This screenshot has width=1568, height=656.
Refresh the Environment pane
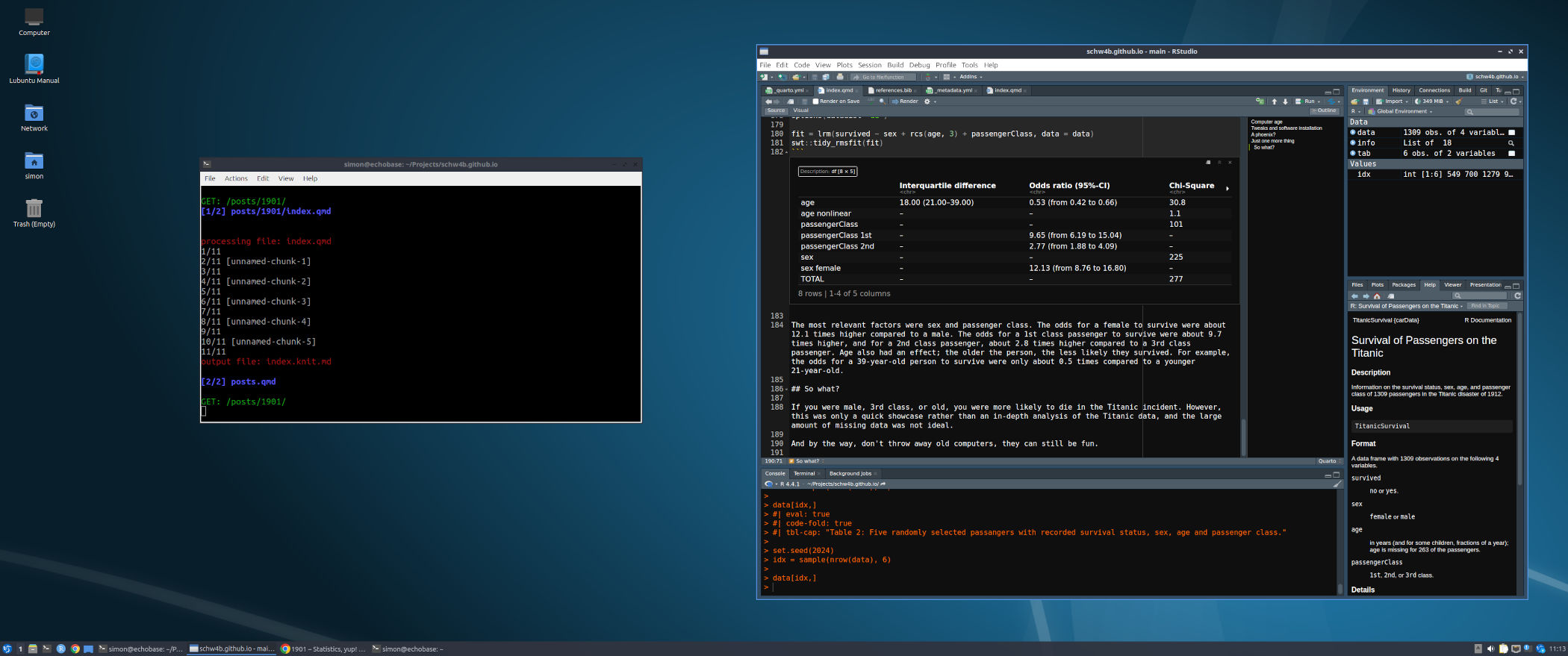click(x=1513, y=101)
